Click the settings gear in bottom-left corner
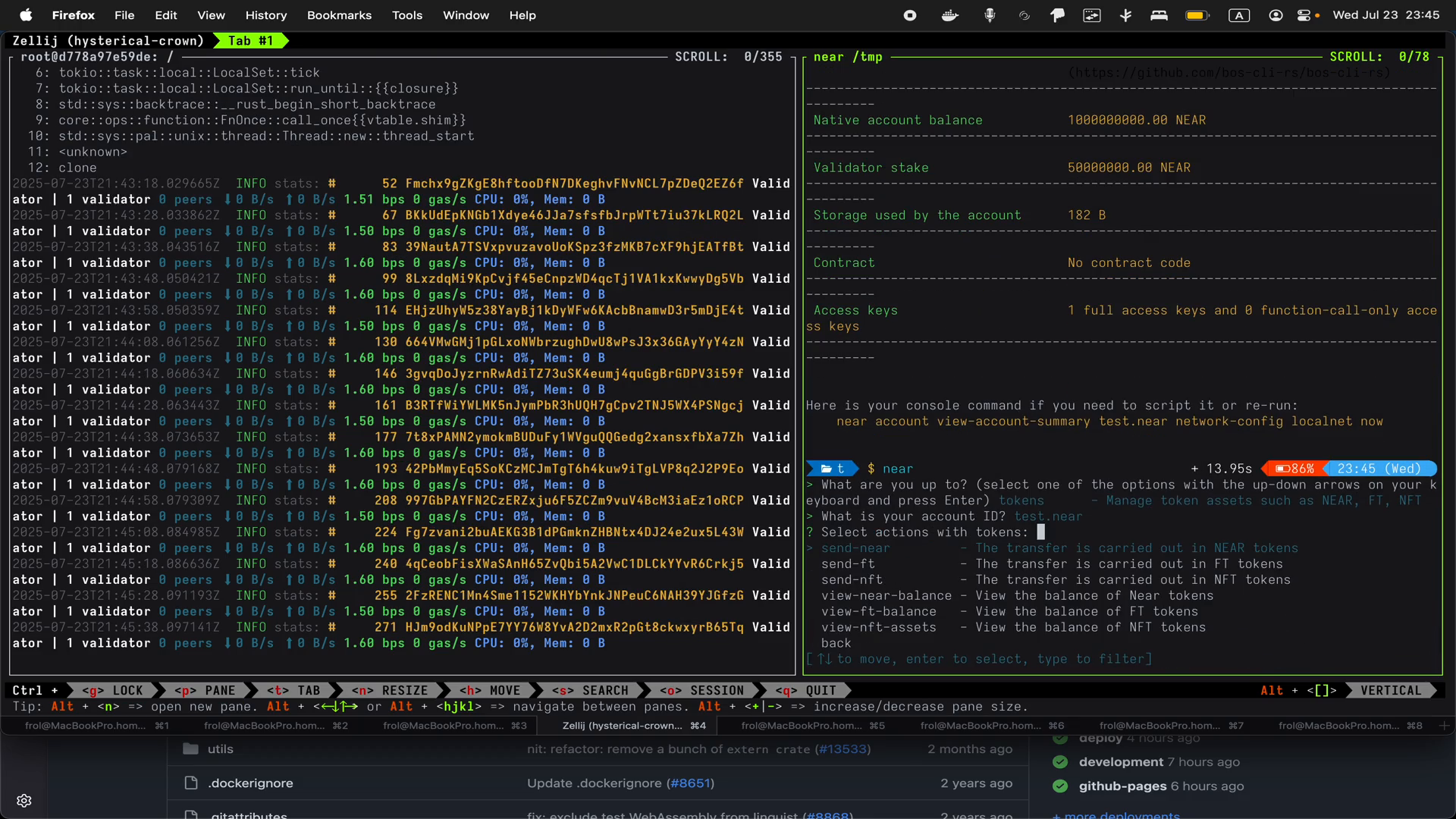1456x819 pixels. coord(24,800)
